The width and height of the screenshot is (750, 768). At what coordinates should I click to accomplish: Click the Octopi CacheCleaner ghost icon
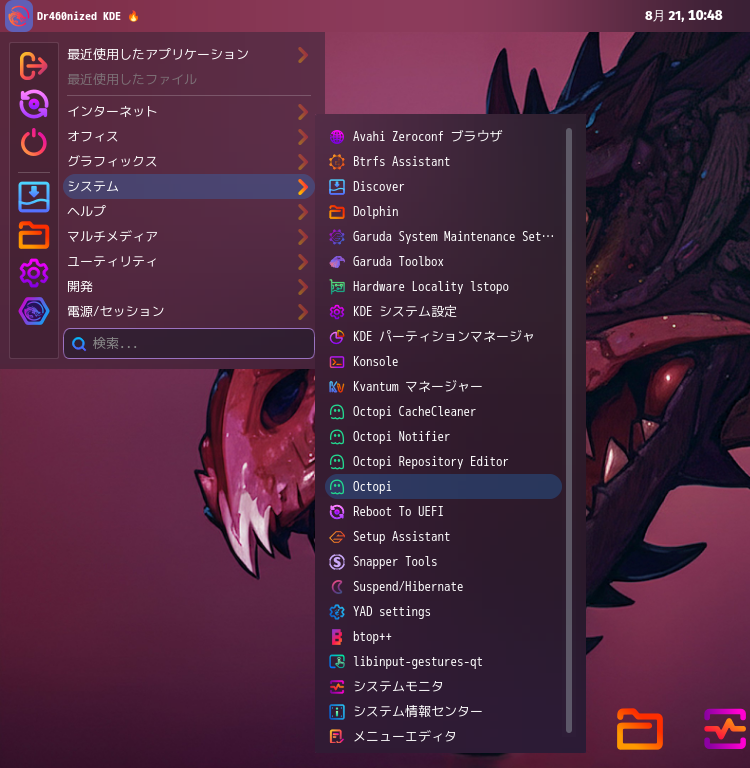[x=337, y=411]
